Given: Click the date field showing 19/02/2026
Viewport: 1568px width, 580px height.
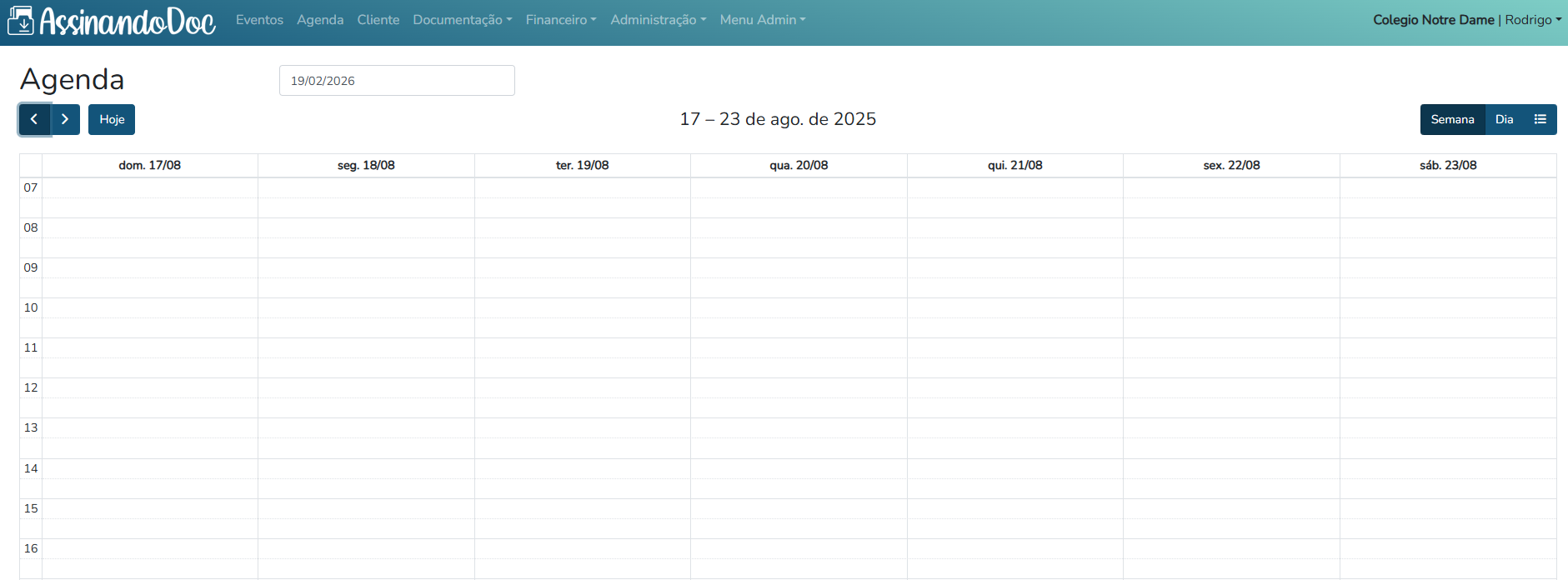Looking at the screenshot, I should click(397, 81).
